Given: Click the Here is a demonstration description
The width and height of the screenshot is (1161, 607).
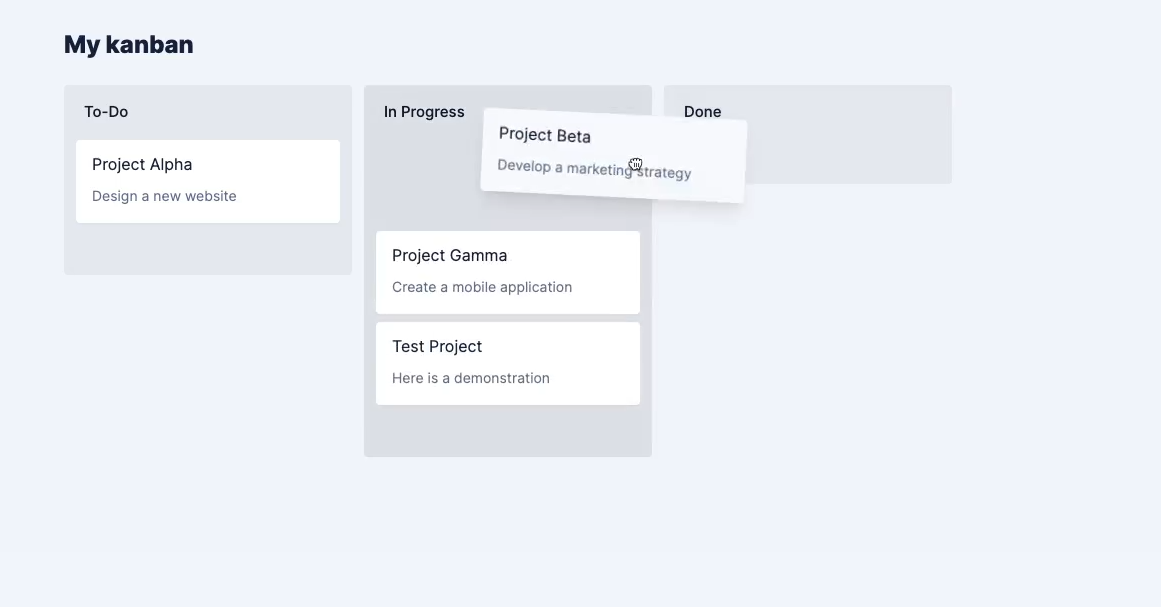Looking at the screenshot, I should [471, 378].
